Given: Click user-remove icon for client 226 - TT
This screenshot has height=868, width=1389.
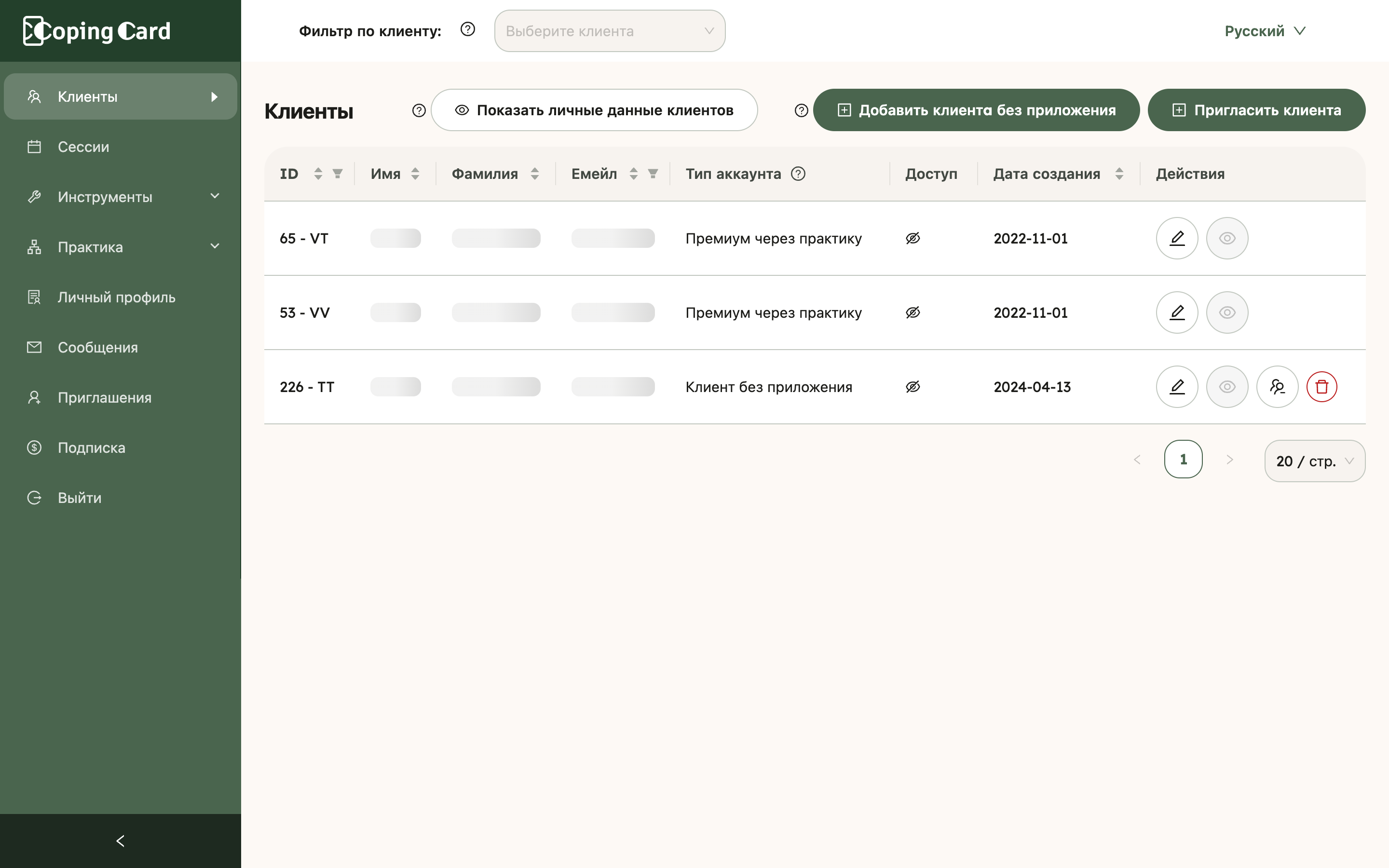Looking at the screenshot, I should [1277, 387].
